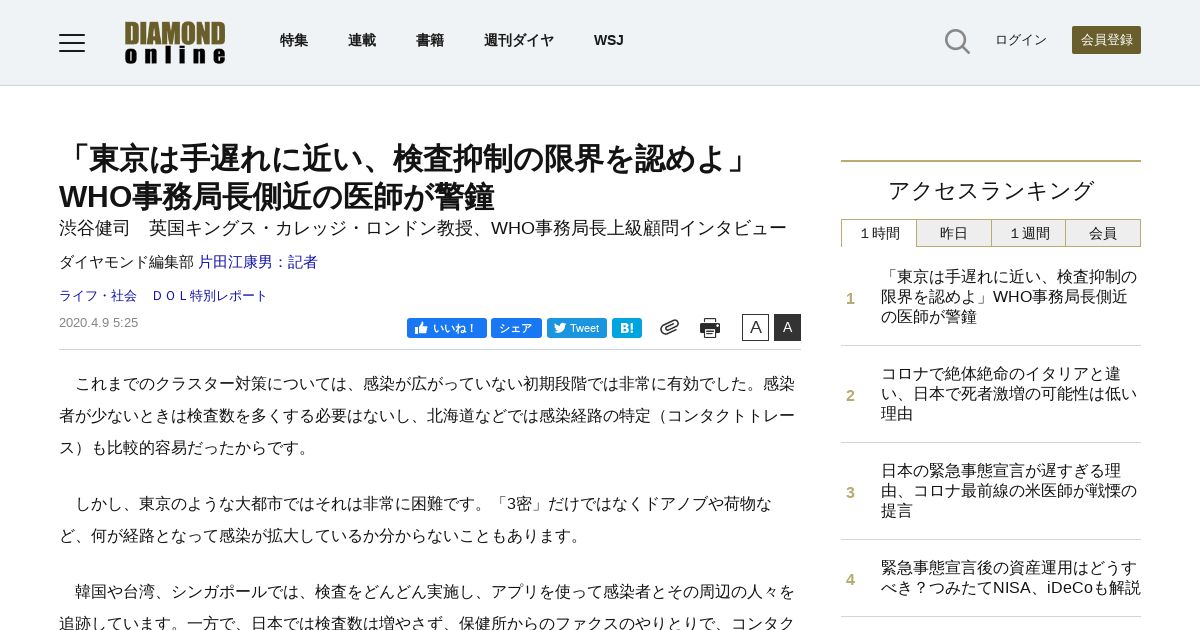Open the ライフ・社会 category link
Viewport: 1200px width, 630px height.
tap(98, 296)
